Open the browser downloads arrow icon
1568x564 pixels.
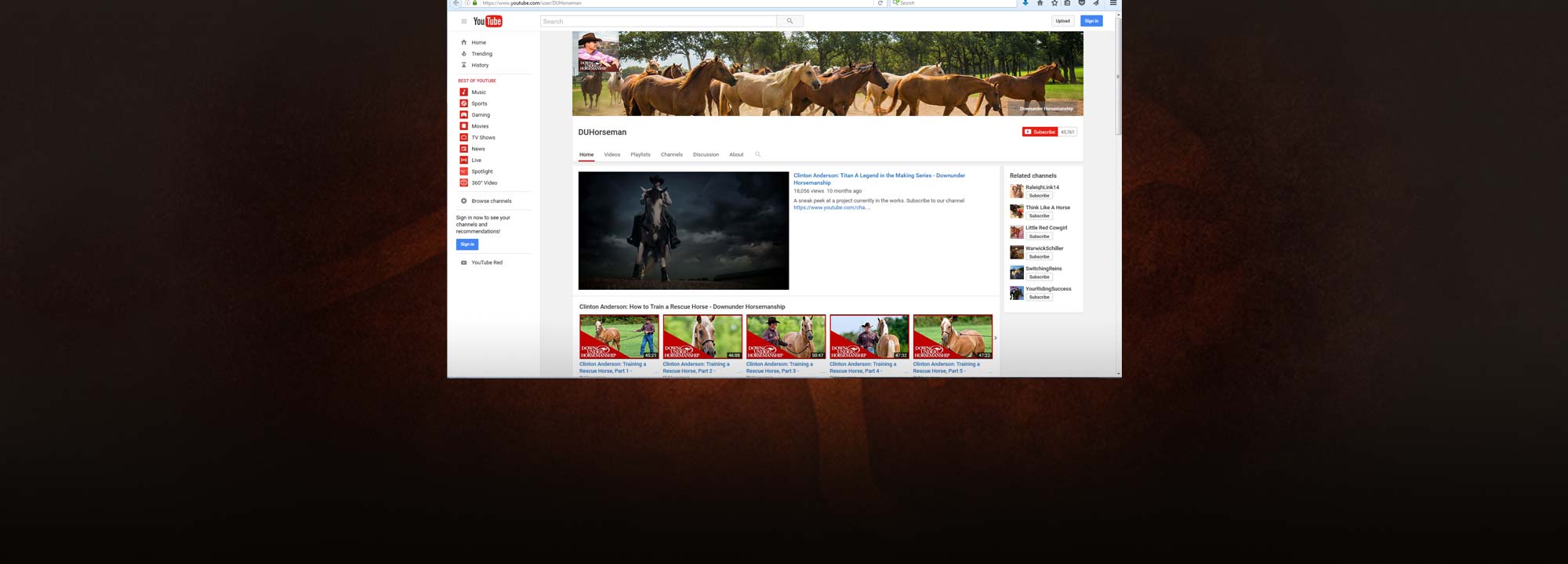(x=1025, y=3)
